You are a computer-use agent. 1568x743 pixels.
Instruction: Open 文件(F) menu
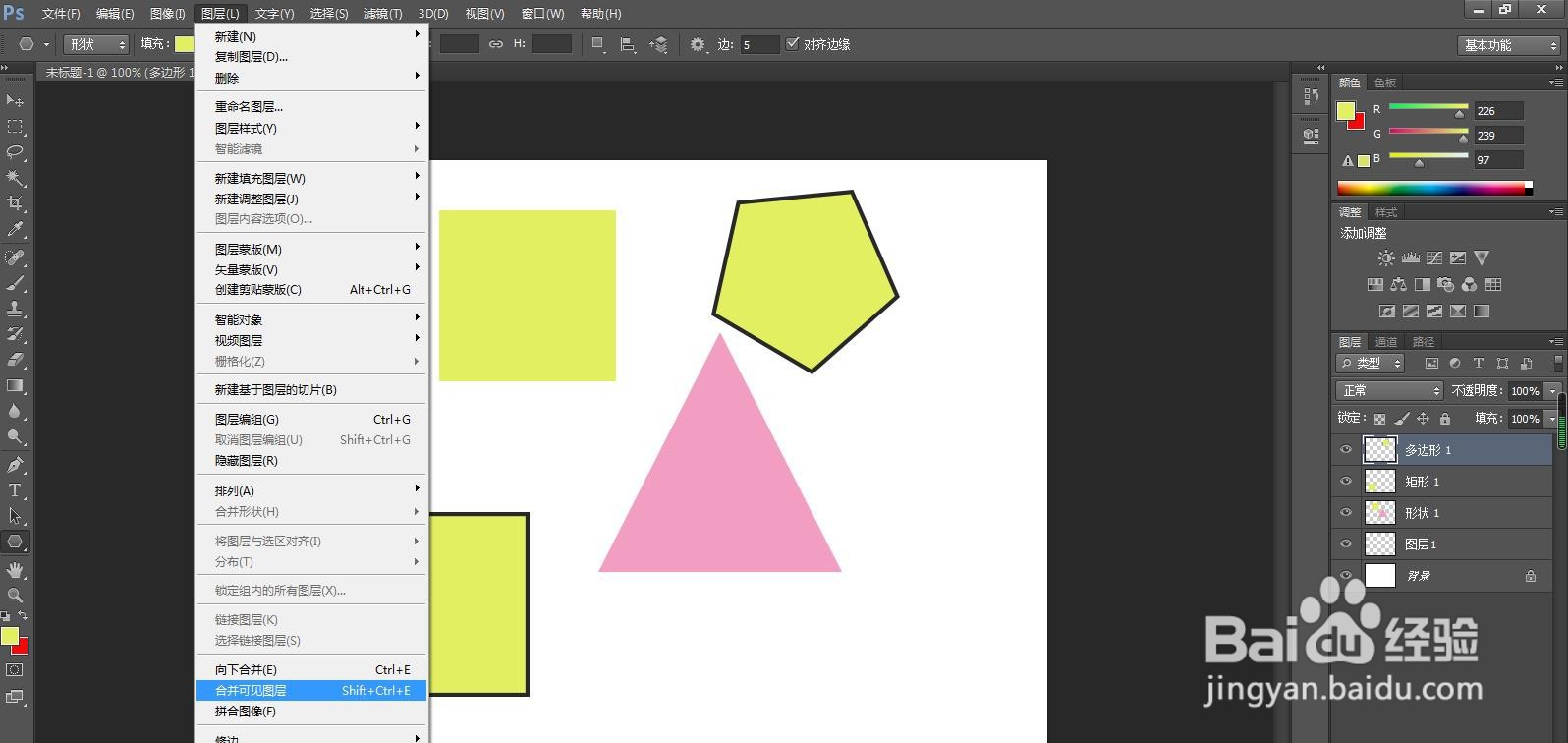click(x=61, y=14)
